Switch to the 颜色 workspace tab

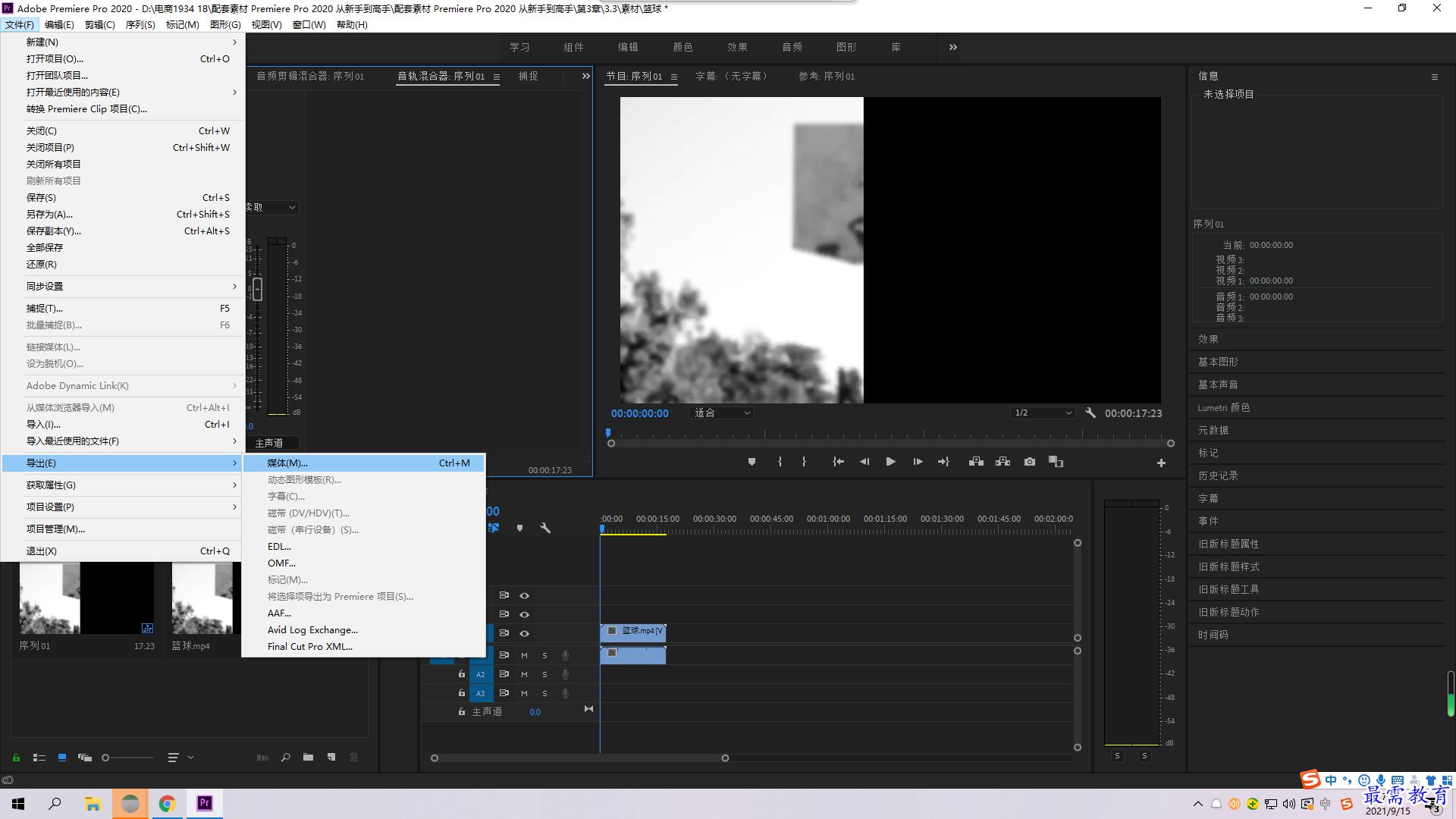[682, 47]
